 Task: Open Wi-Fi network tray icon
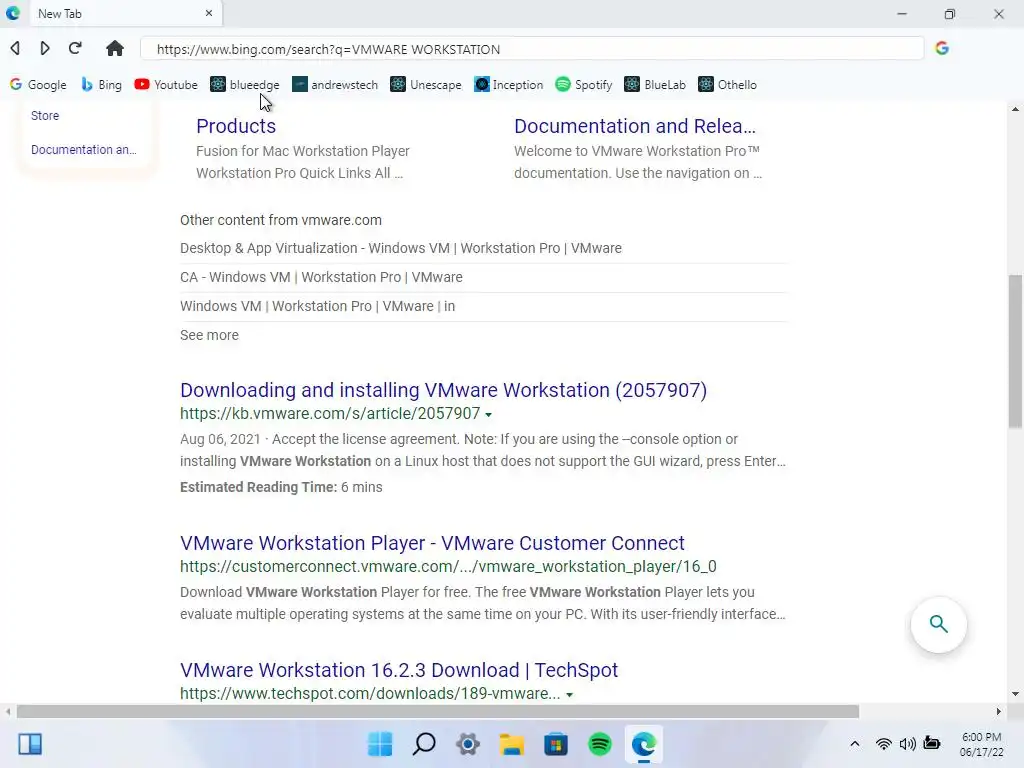coord(884,744)
